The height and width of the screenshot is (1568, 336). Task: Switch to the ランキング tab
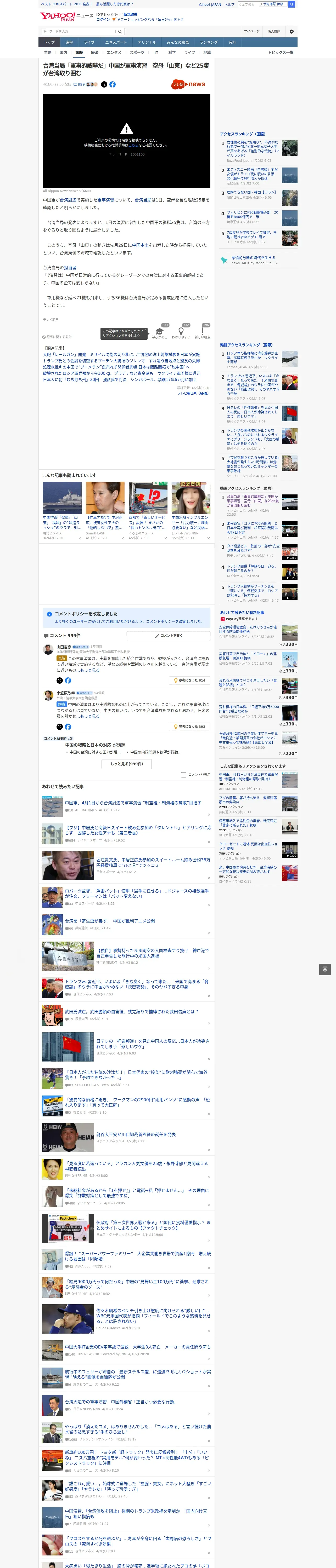coord(209,43)
